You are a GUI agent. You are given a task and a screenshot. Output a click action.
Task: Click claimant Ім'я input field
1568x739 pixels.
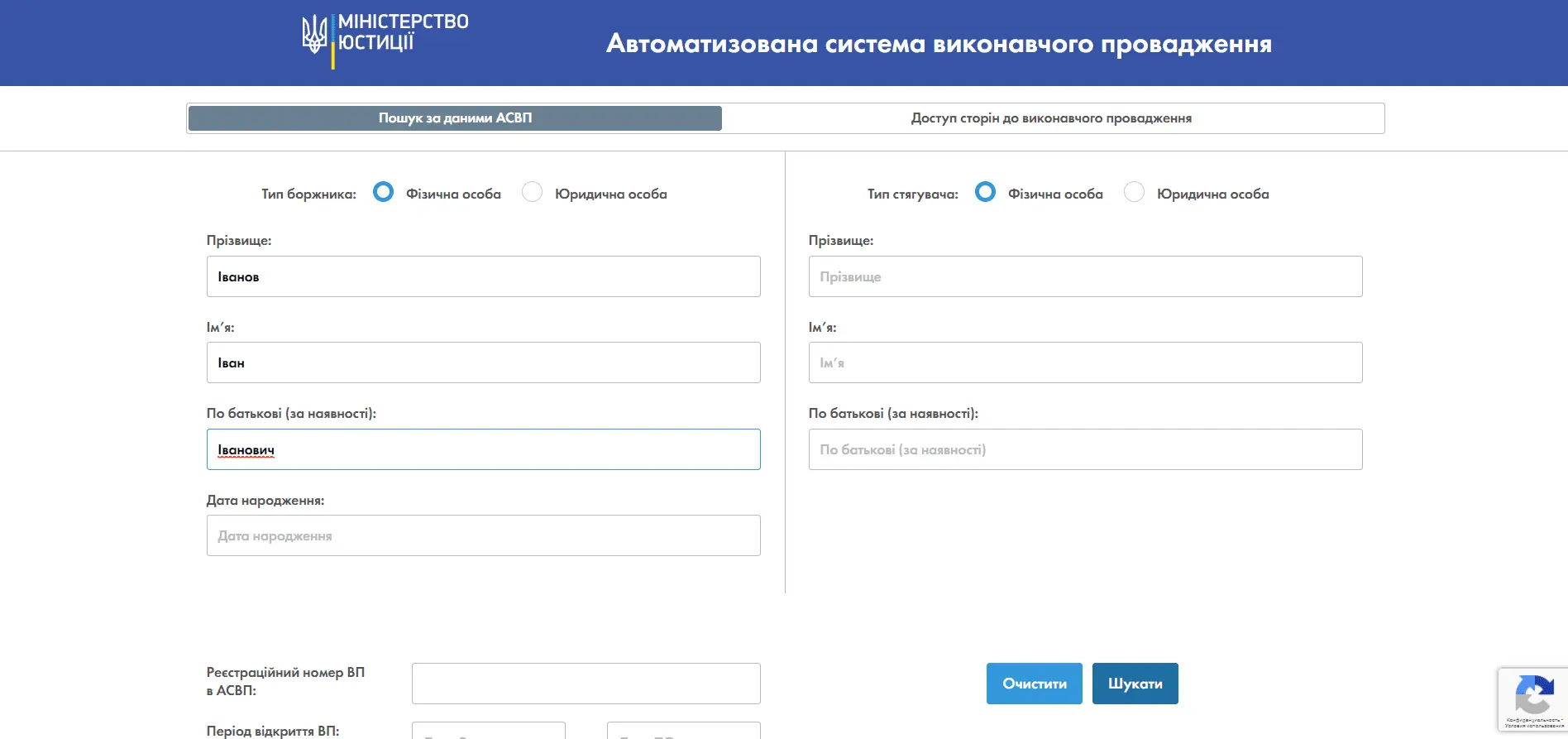[x=1085, y=362]
